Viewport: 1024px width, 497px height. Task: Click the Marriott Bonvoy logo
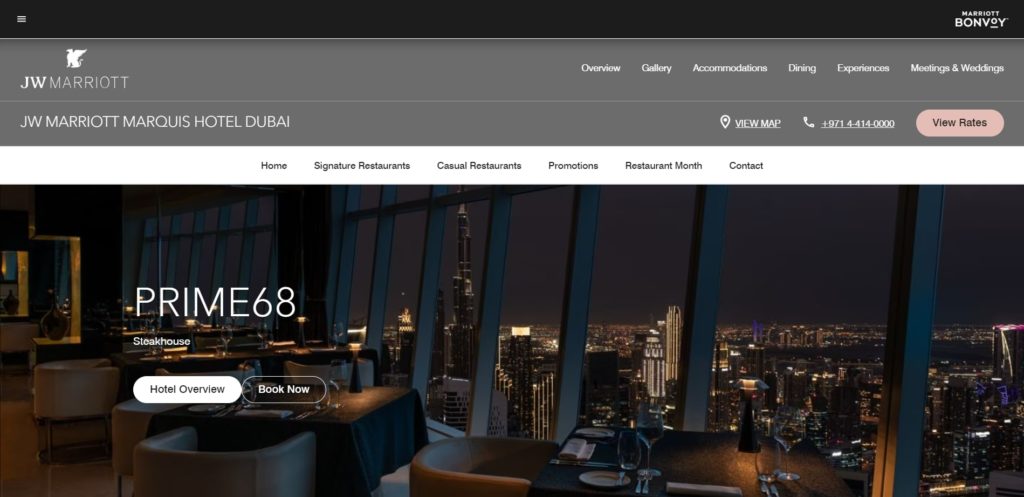[981, 19]
